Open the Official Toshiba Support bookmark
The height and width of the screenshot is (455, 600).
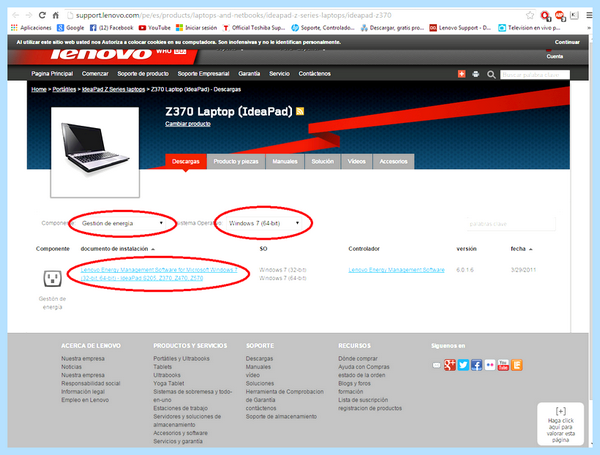pyautogui.click(x=254, y=28)
